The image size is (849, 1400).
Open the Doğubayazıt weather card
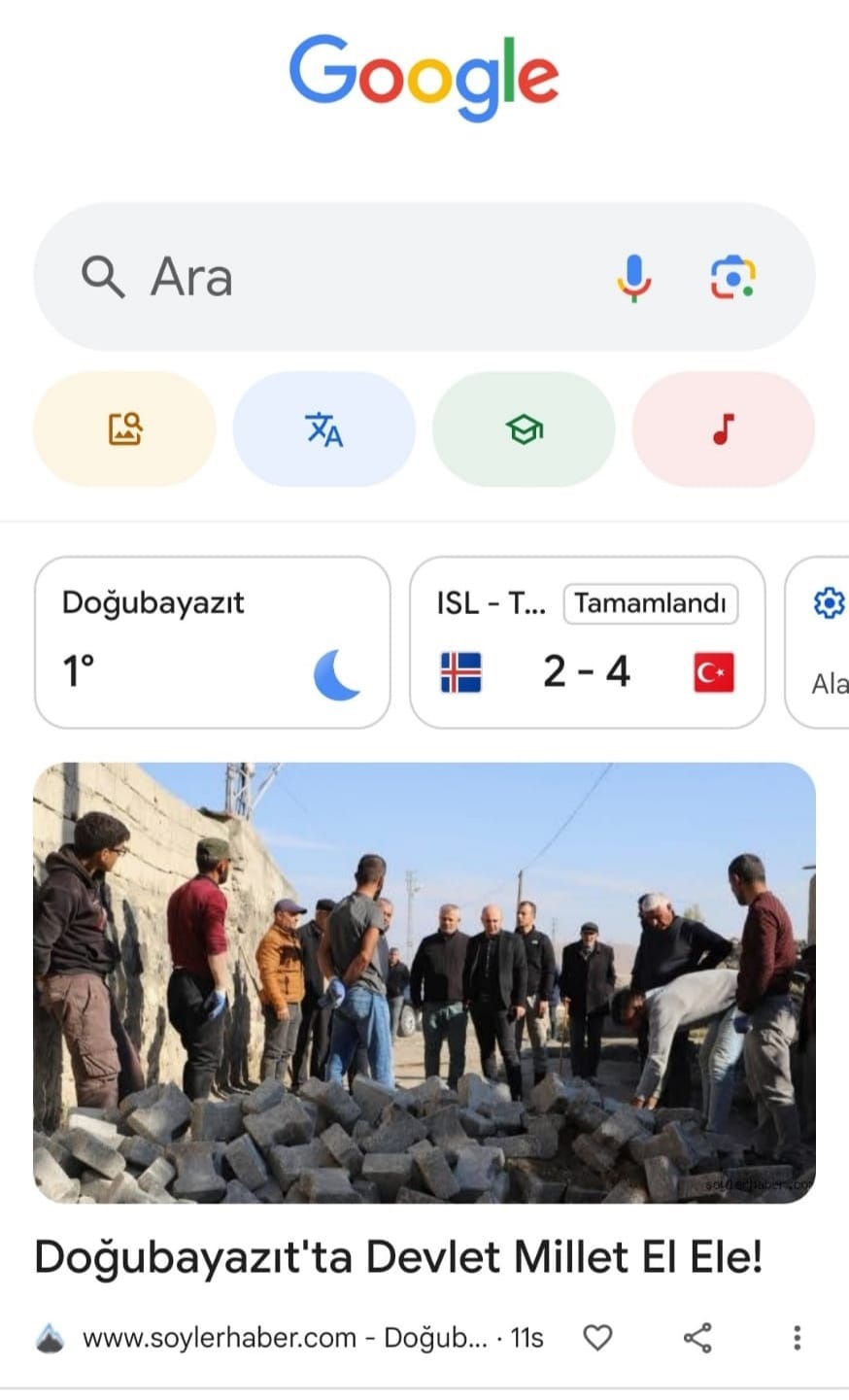point(213,642)
